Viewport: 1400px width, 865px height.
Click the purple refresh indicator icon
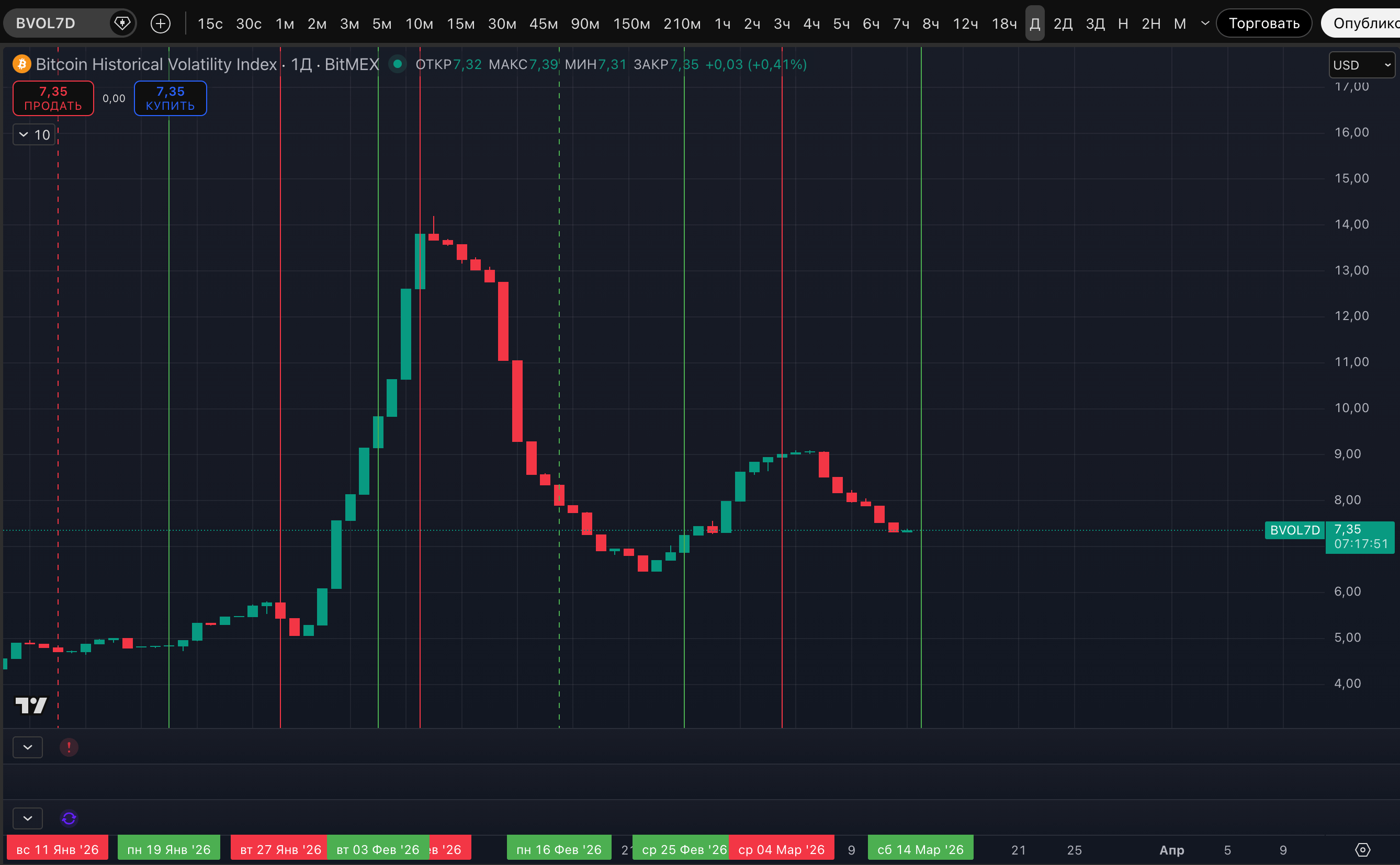coord(69,818)
